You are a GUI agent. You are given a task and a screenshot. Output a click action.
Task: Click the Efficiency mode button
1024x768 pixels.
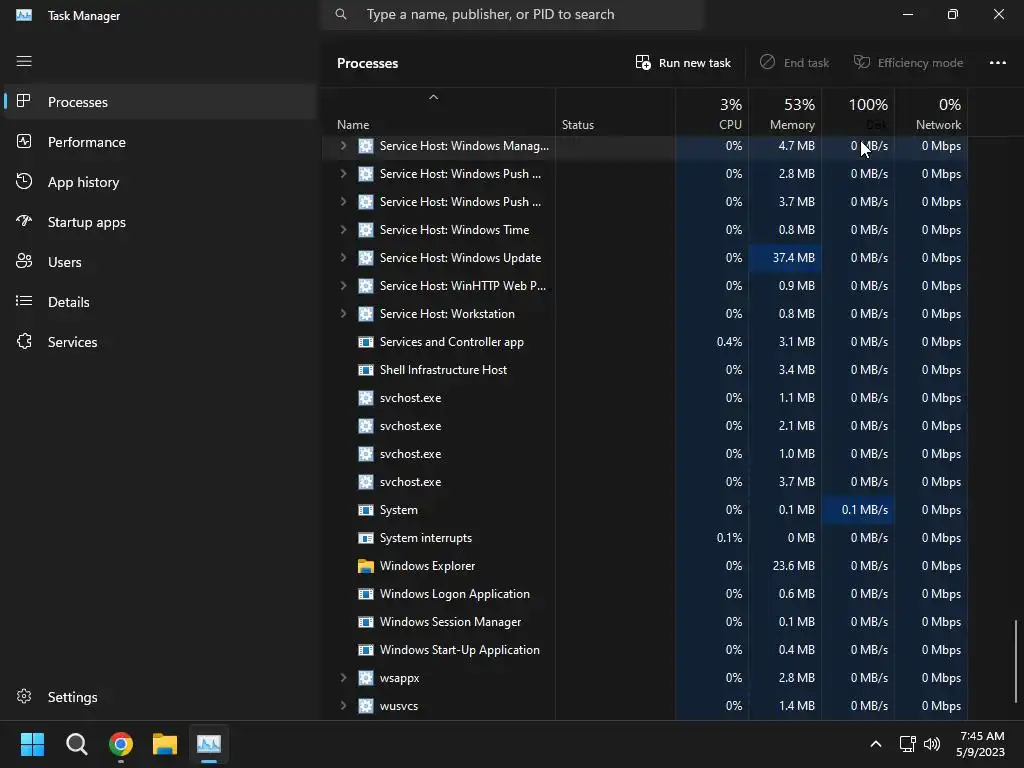(x=908, y=63)
